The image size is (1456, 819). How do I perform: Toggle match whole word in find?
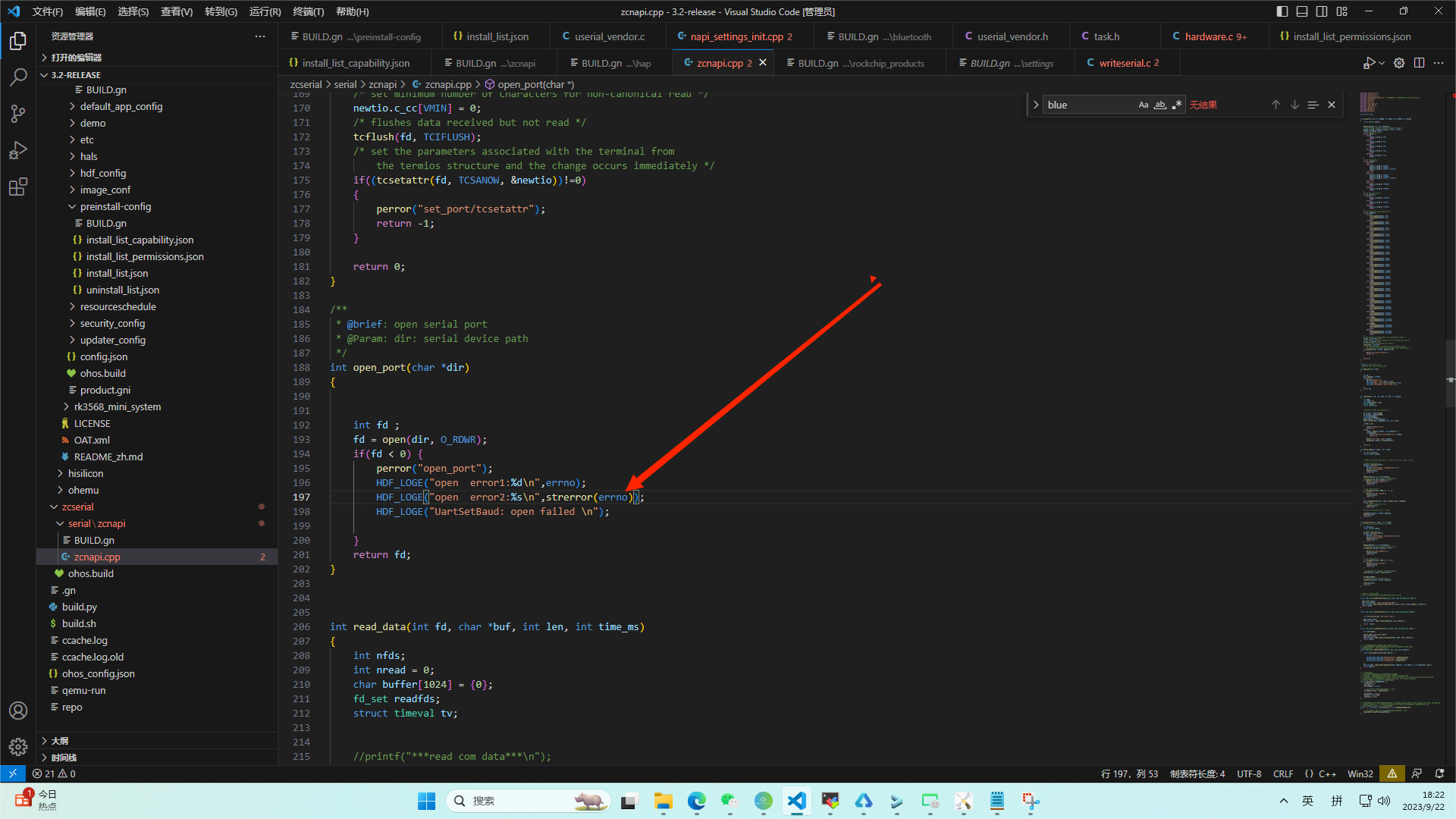pos(1160,105)
